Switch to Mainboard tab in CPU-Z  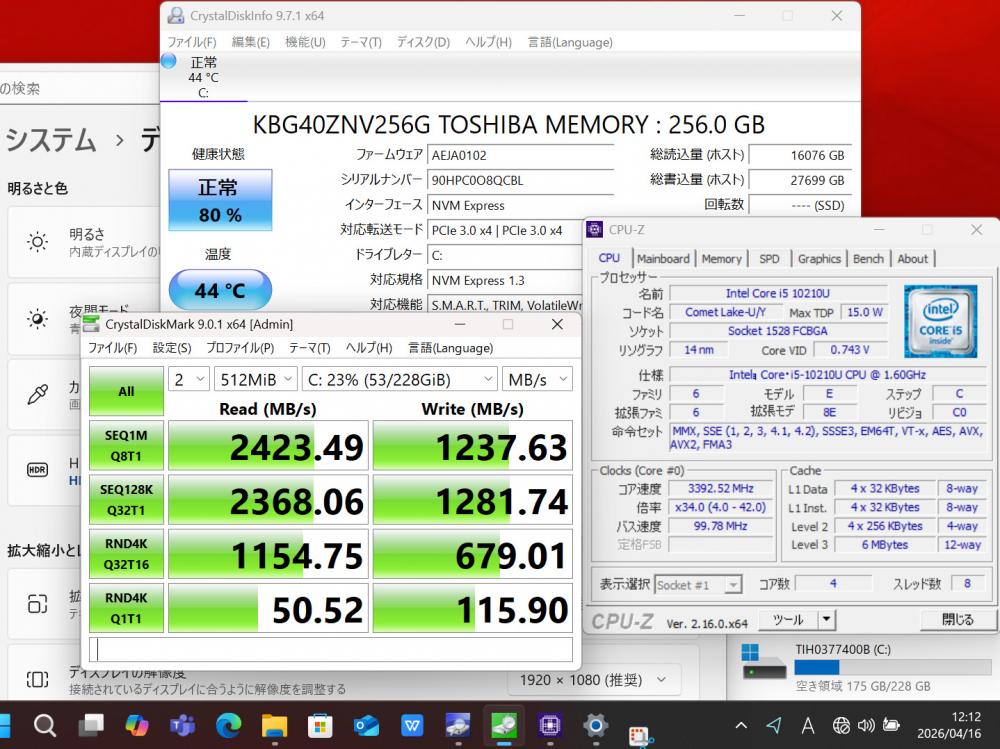click(x=663, y=258)
